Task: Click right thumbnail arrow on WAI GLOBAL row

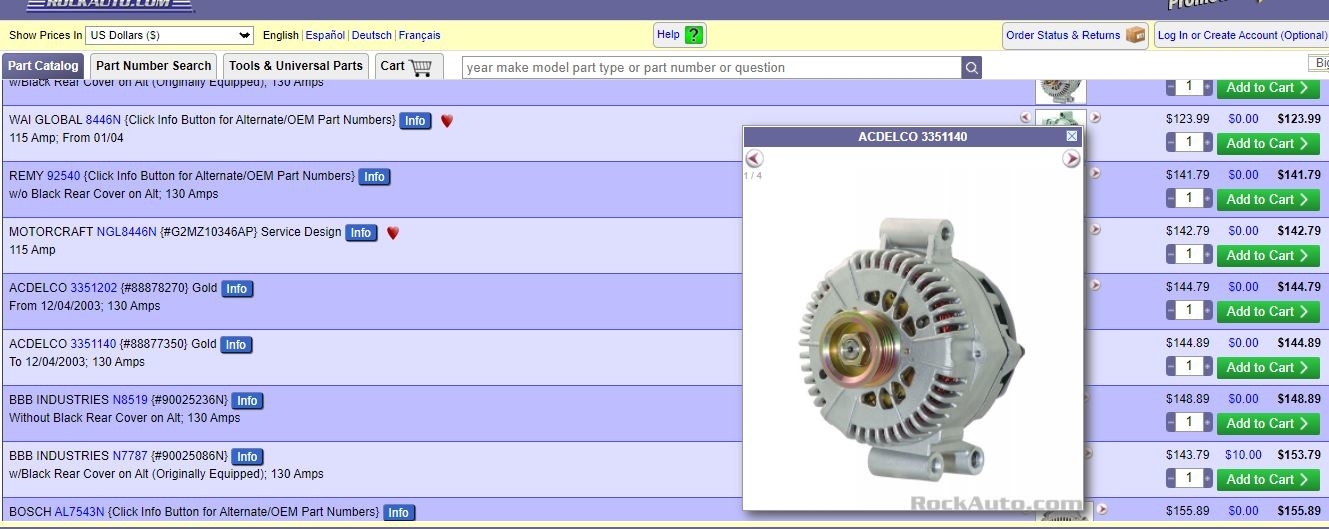Action: (x=1095, y=117)
